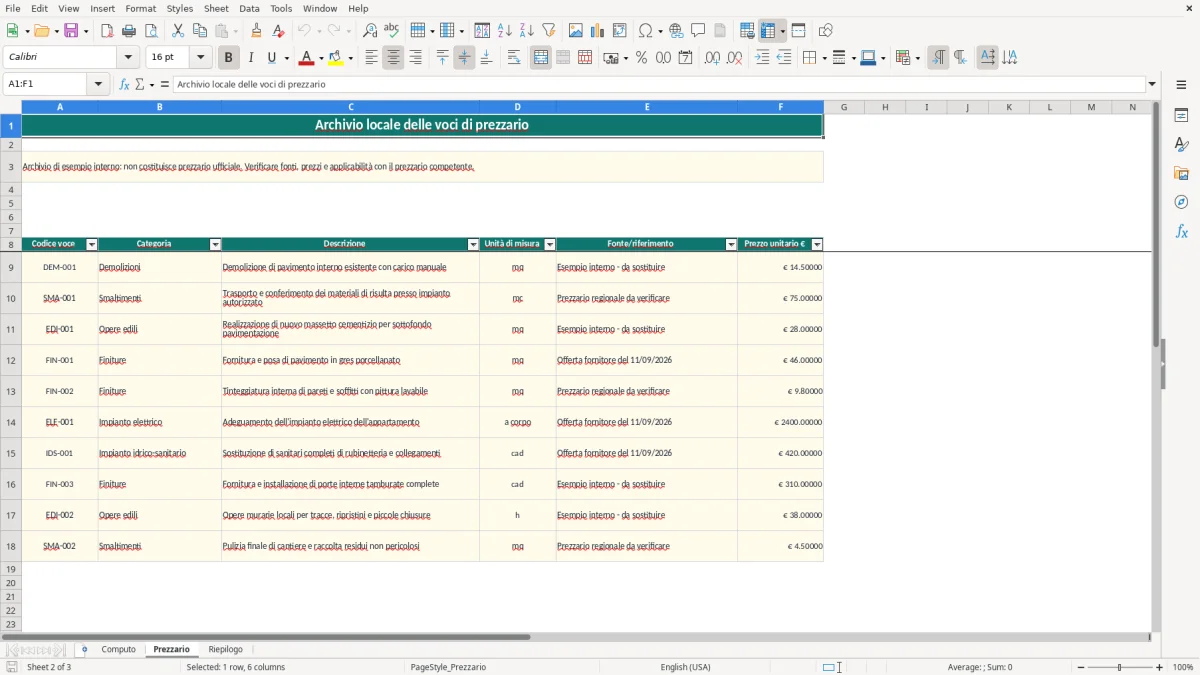Open the Descrizione filter dropdown
This screenshot has height=675, width=1200.
pyautogui.click(x=474, y=244)
